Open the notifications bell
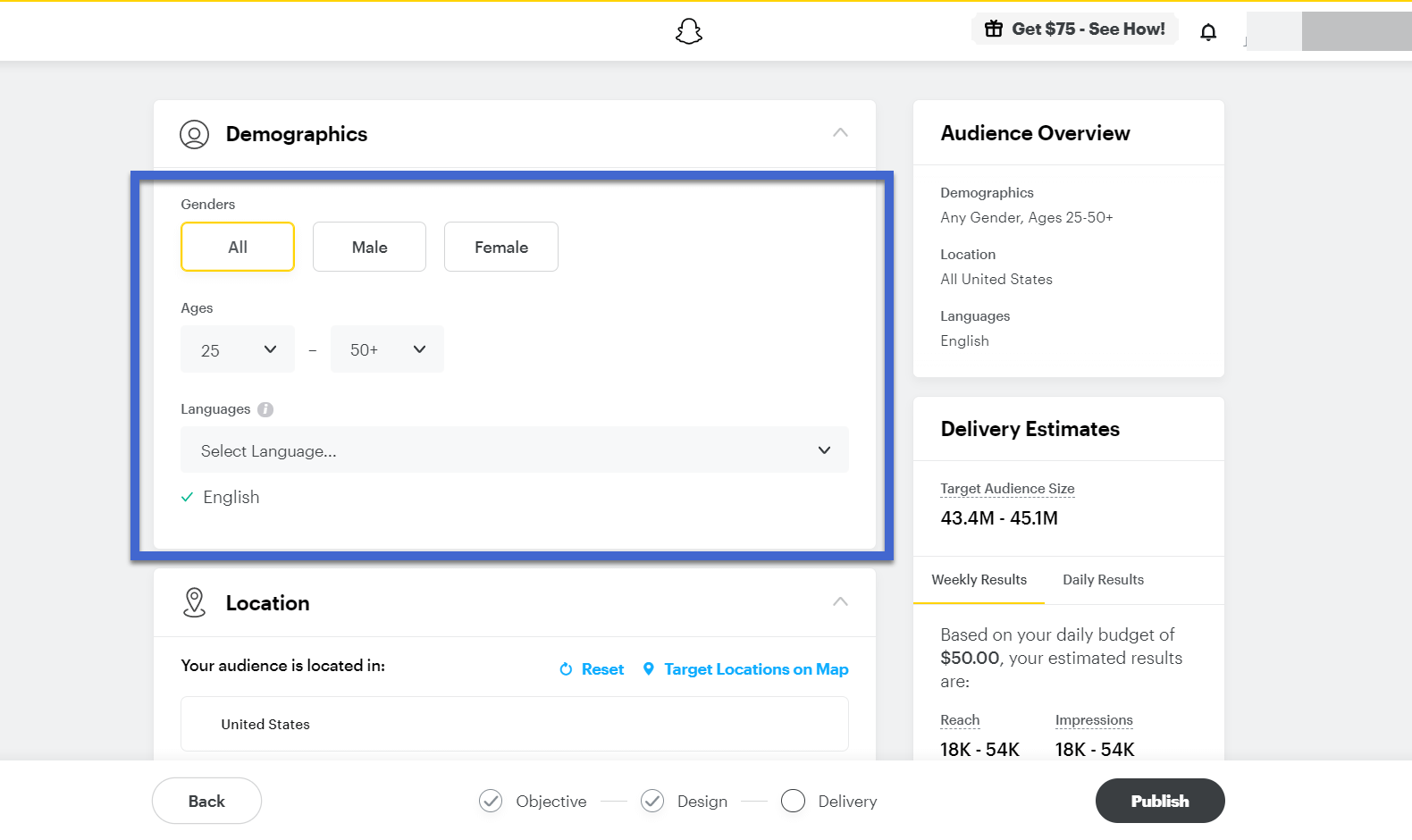This screenshot has height=840, width=1412. [x=1208, y=32]
